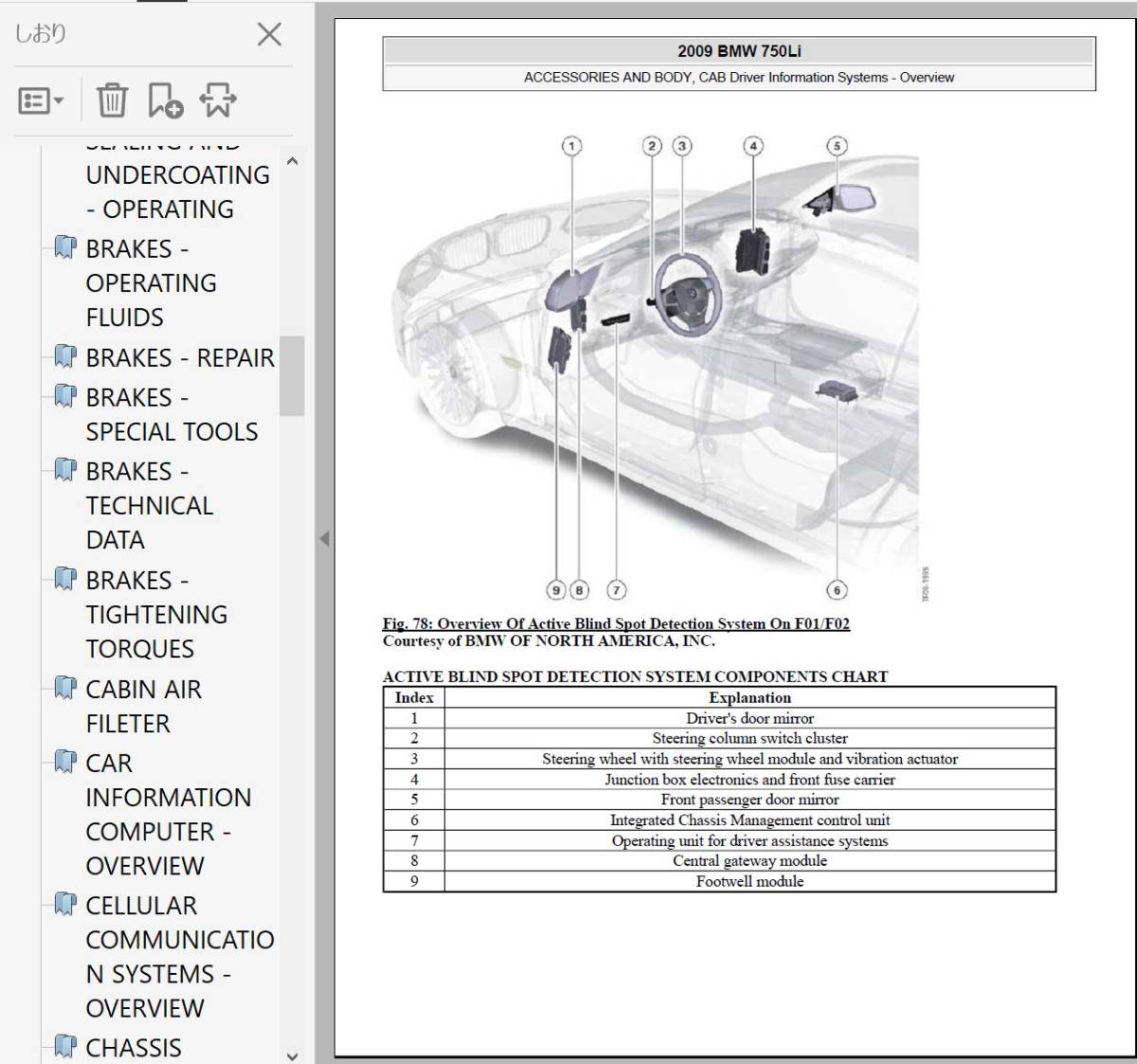Click the Index column header
The height and width of the screenshot is (1064, 1137).
414,697
